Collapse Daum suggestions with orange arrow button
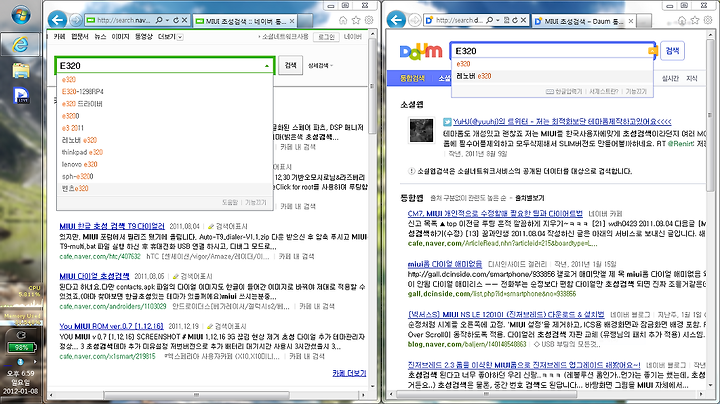This screenshot has width=720, height=404. [652, 51]
